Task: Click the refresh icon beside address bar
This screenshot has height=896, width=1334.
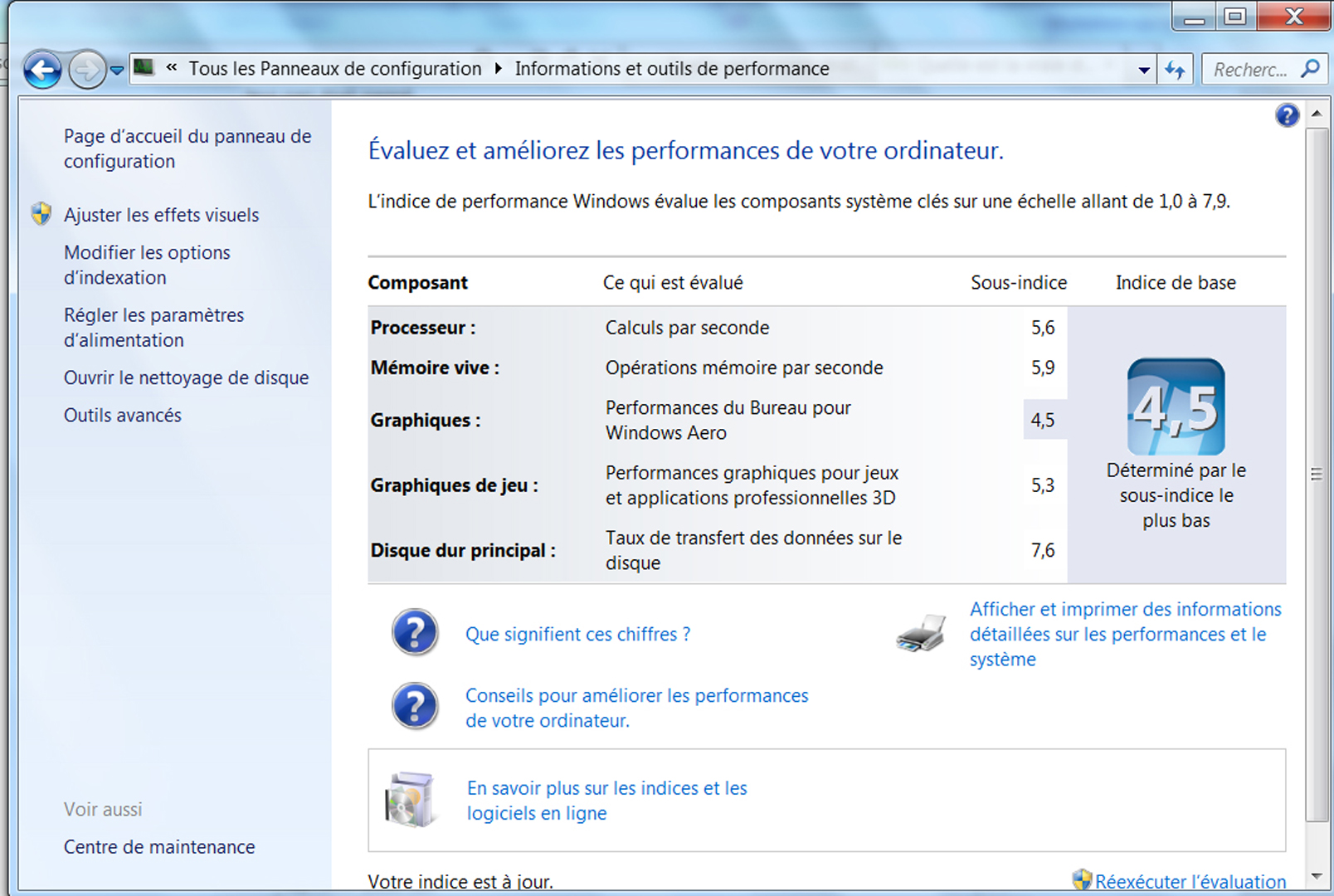Action: [x=1175, y=70]
